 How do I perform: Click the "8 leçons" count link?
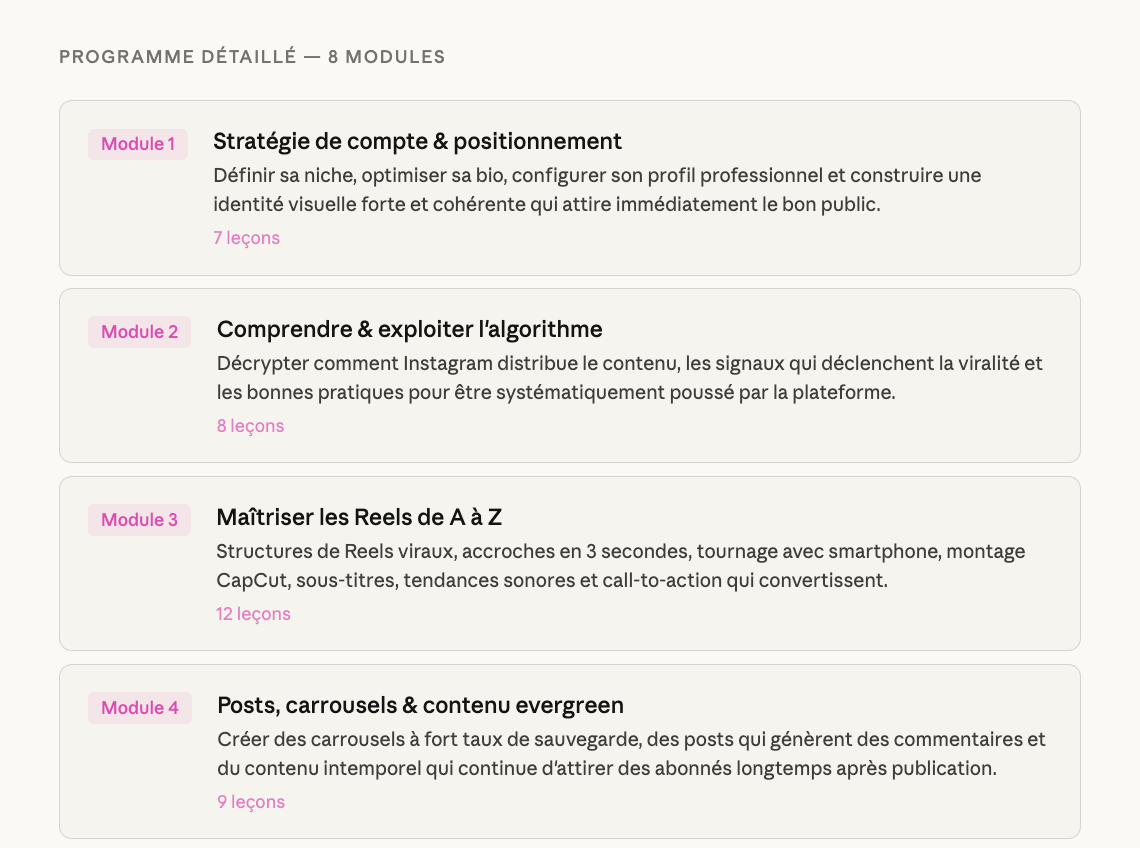coord(250,426)
